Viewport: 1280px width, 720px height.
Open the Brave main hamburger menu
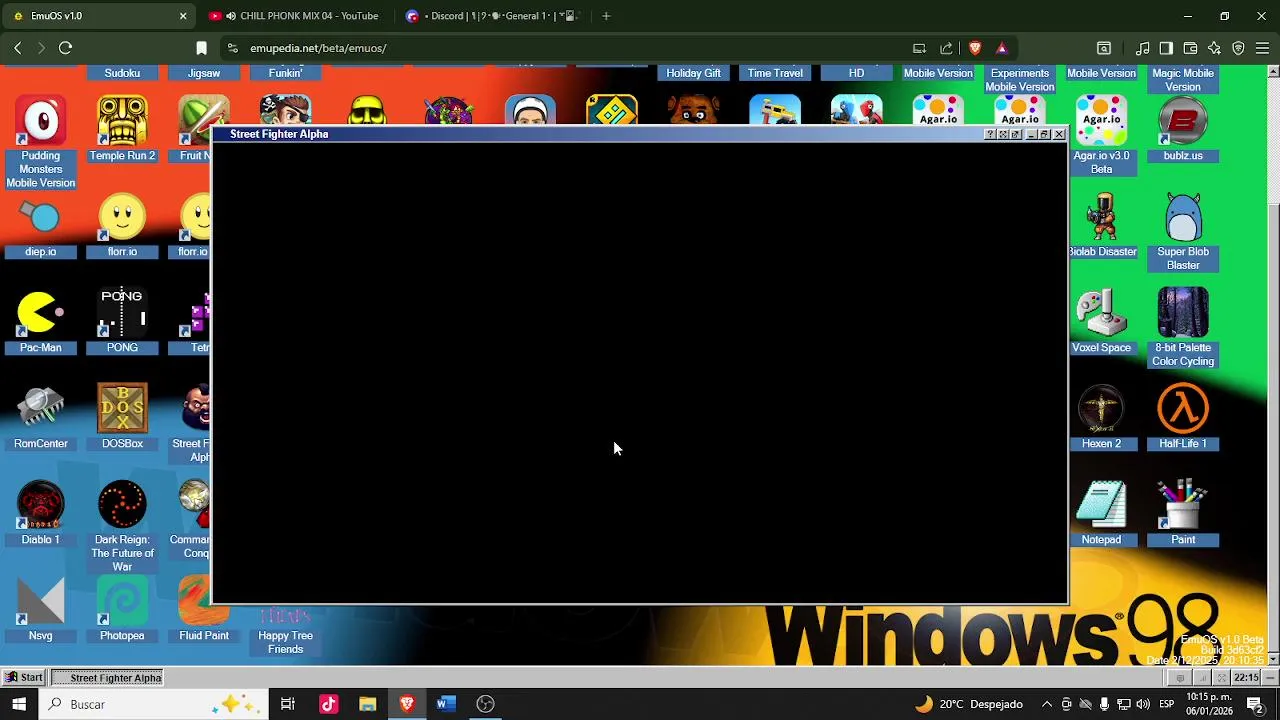(x=1262, y=48)
